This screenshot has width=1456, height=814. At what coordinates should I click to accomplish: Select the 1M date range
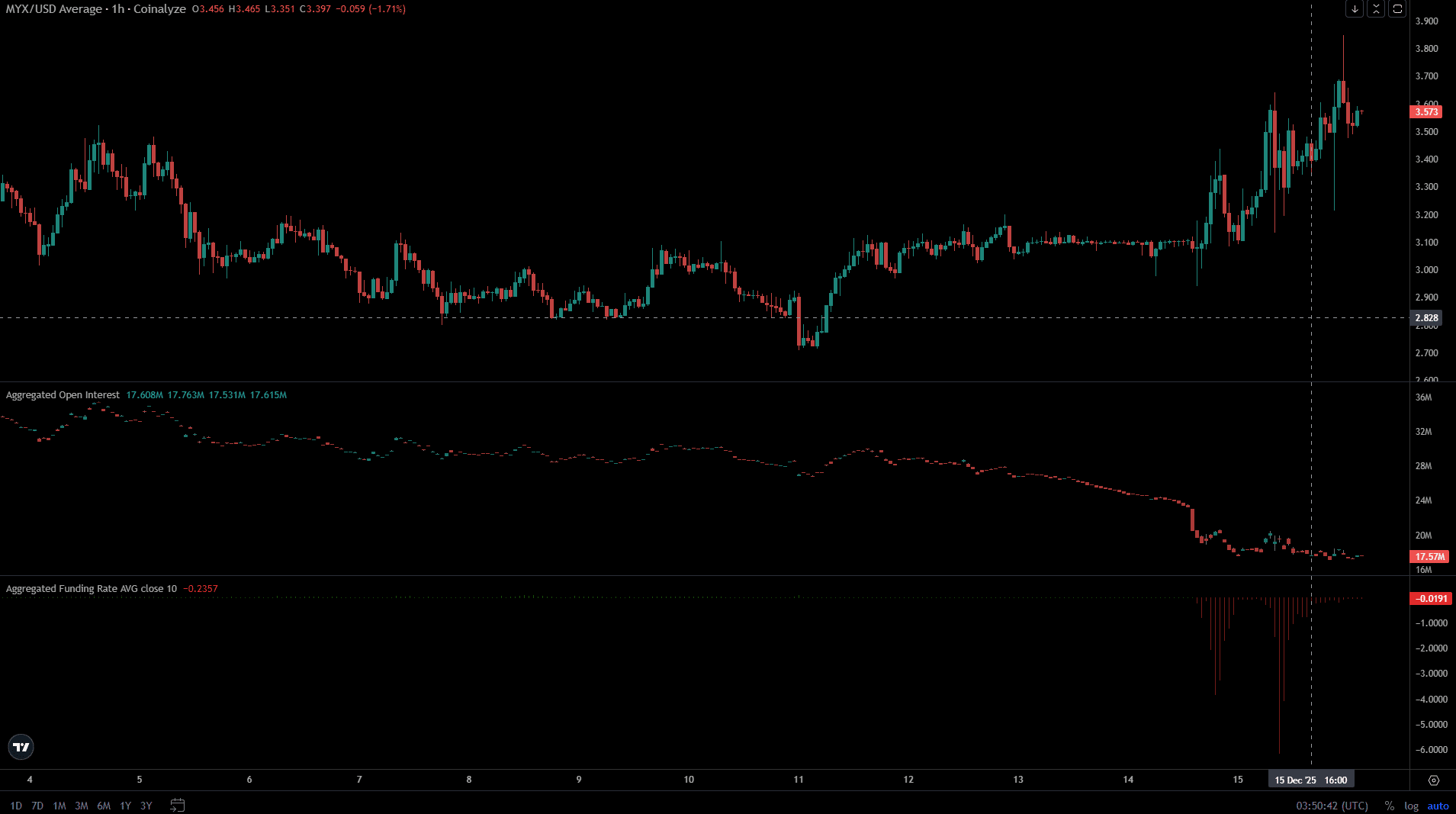59,806
